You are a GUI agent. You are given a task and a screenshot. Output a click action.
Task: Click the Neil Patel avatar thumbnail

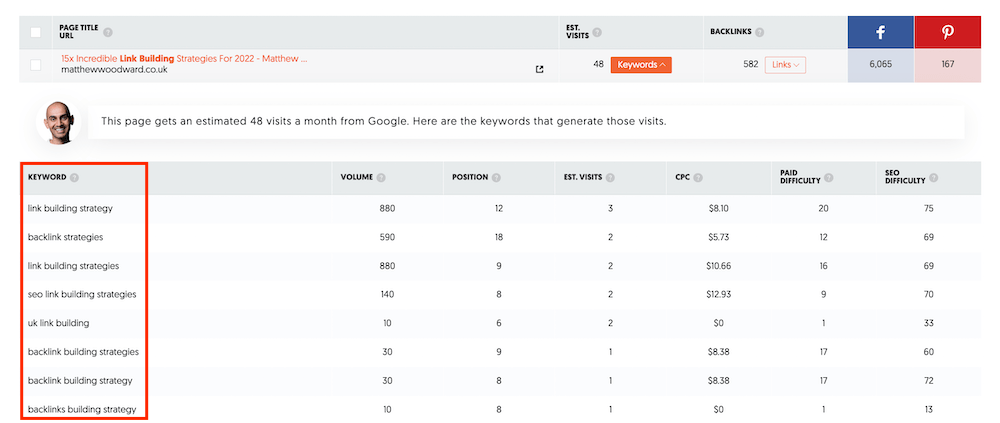click(x=58, y=122)
